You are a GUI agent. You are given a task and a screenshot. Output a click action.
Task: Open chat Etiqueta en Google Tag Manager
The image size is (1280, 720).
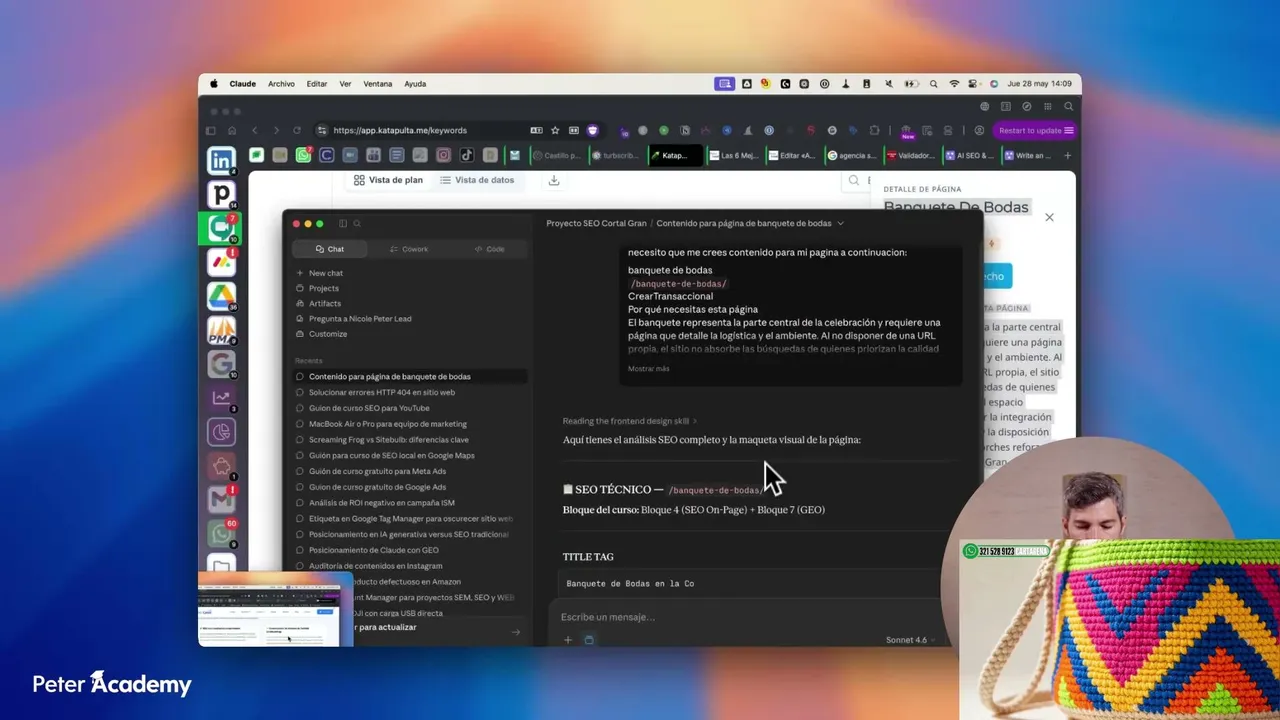410,519
